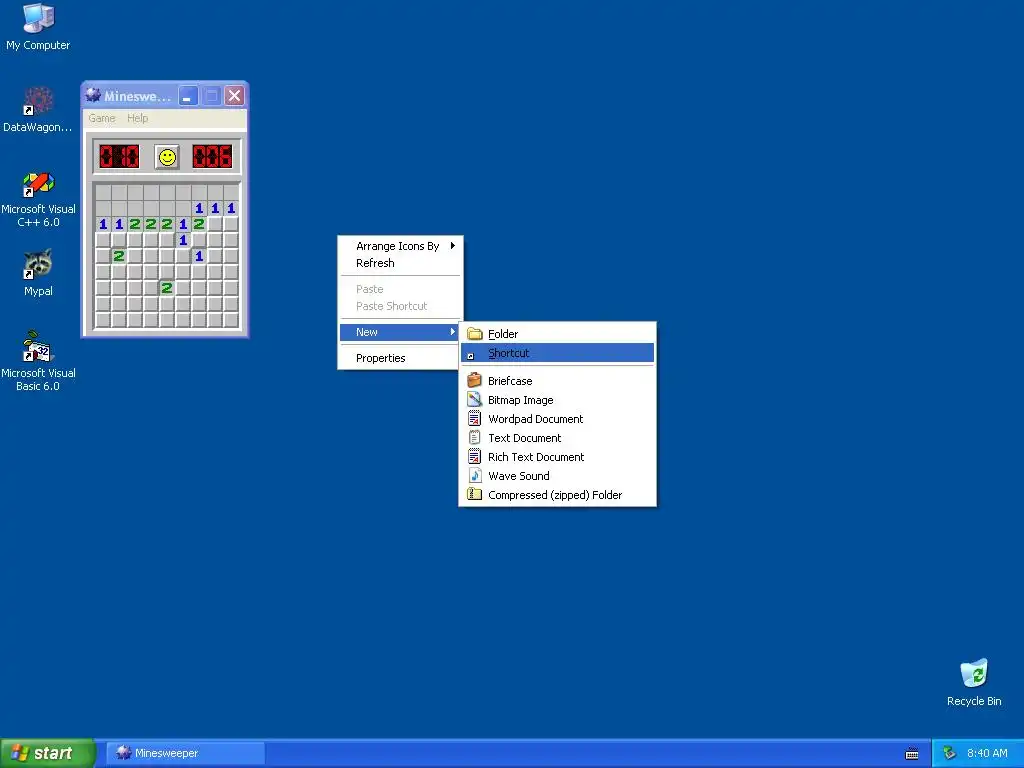Click the system tray network icon
Image resolution: width=1024 pixels, height=768 pixels.
point(950,753)
